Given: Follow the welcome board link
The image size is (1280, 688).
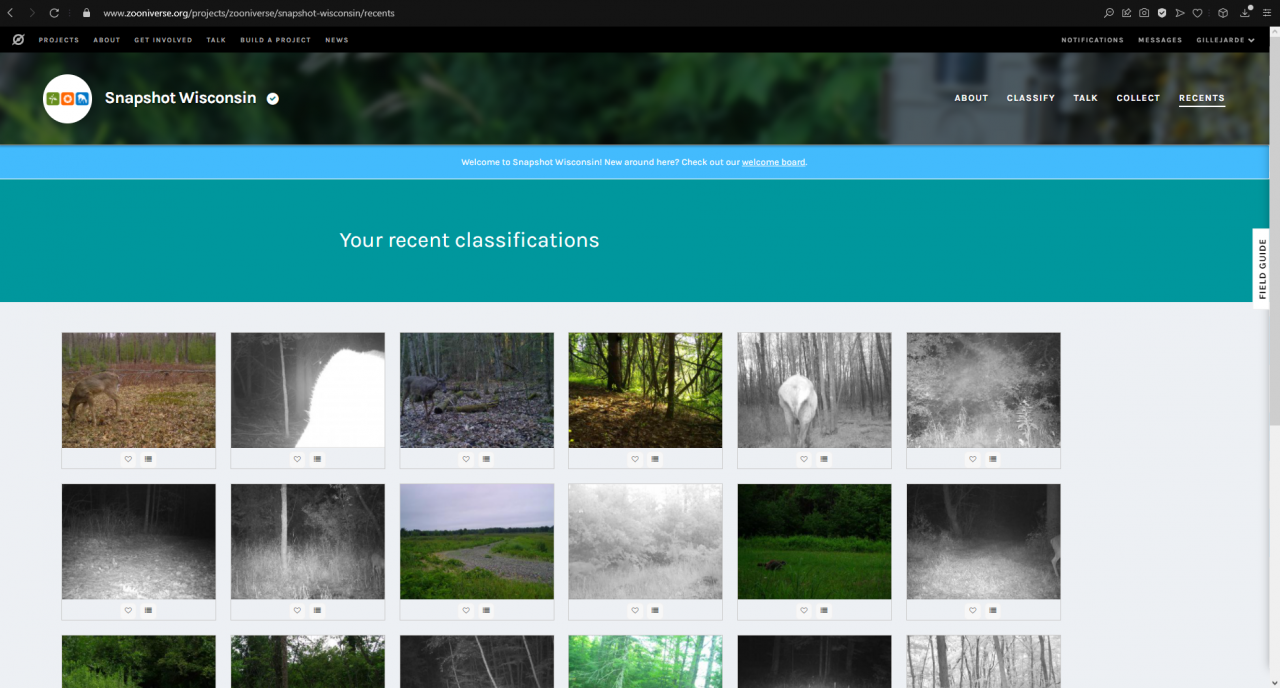Looking at the screenshot, I should (x=773, y=162).
